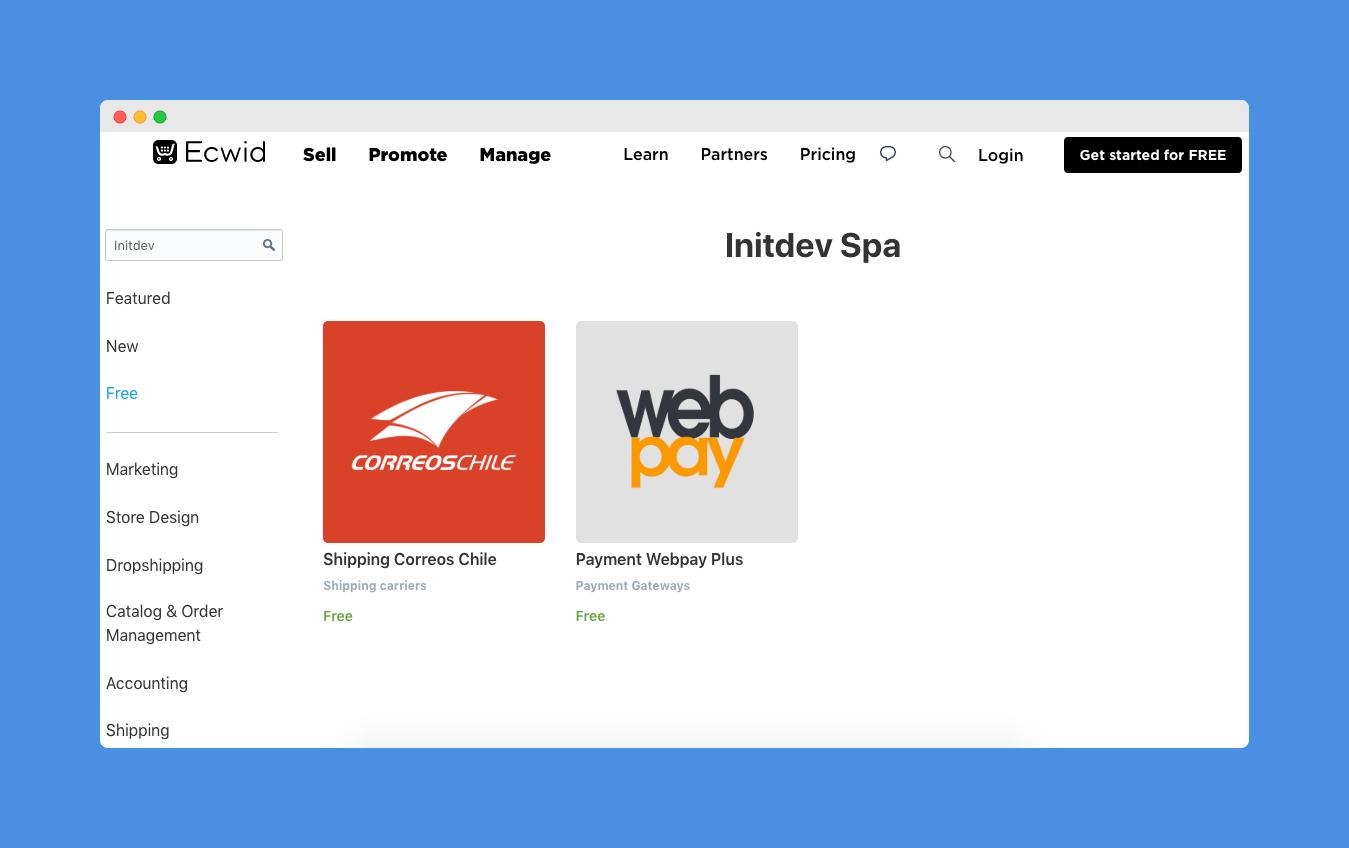Open the Webpay app thumbnail
The image size is (1349, 848).
[x=687, y=432]
